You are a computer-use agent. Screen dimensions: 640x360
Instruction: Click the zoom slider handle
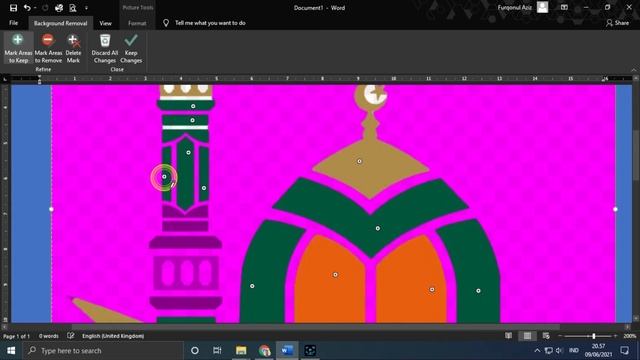[x=593, y=336]
